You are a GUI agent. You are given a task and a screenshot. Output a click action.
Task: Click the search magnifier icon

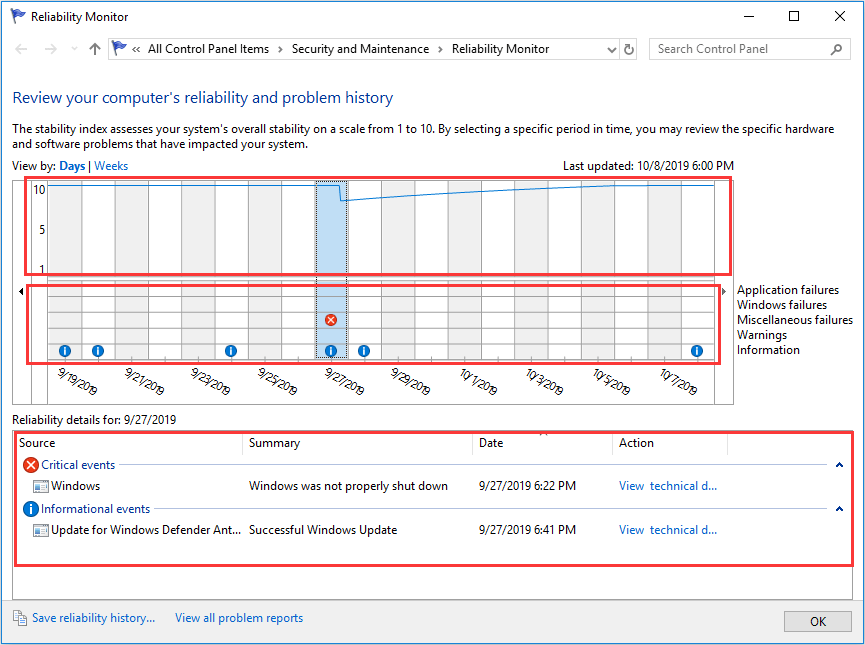[836, 49]
